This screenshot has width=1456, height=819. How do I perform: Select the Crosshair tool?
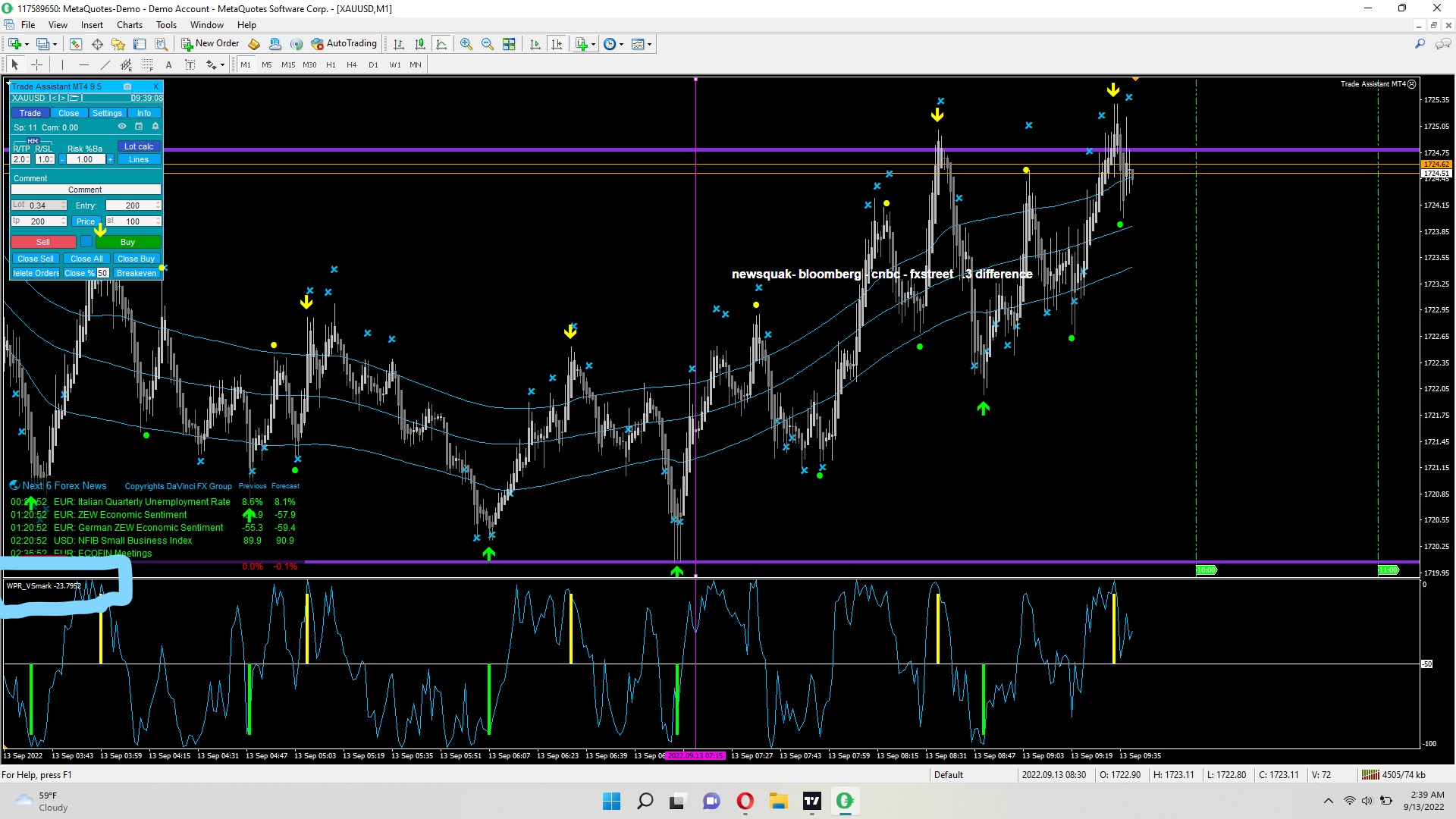point(36,65)
